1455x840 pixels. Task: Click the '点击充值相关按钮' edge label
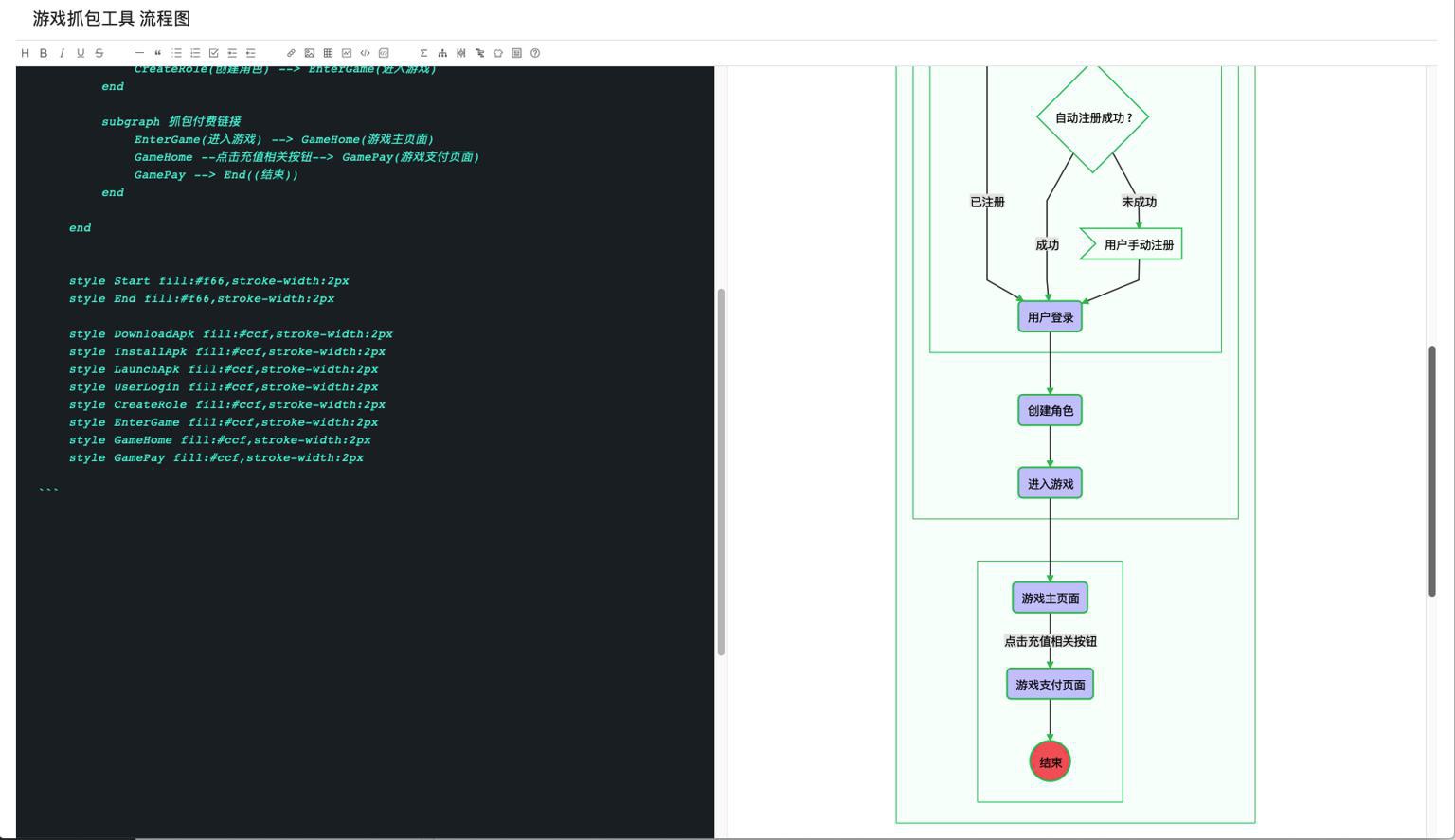pos(1051,641)
